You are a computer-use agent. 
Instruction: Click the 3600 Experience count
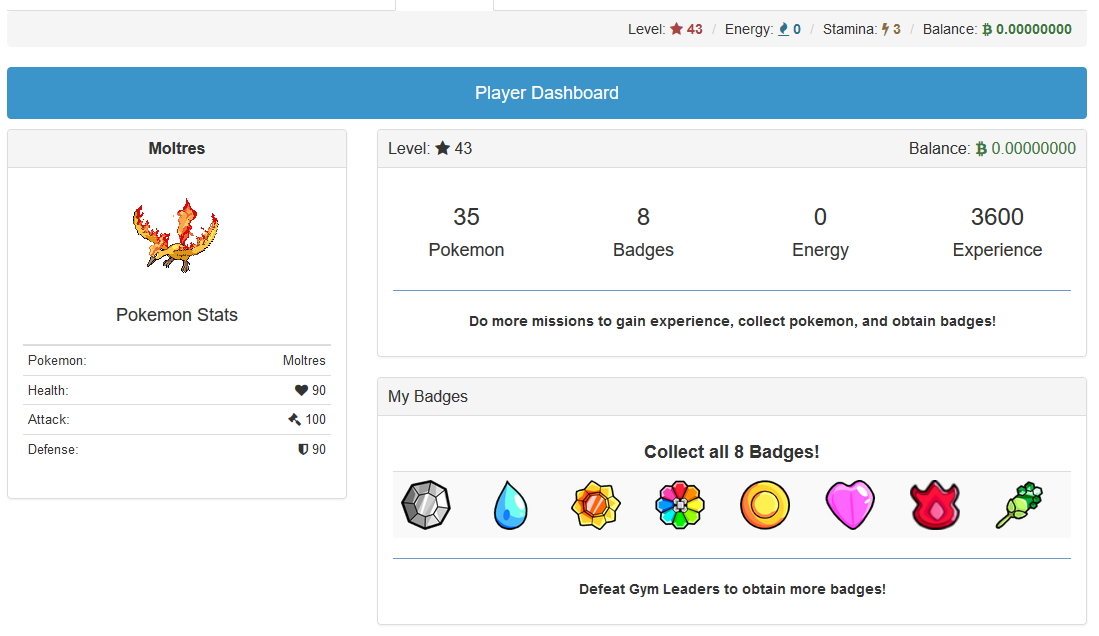click(x=997, y=217)
